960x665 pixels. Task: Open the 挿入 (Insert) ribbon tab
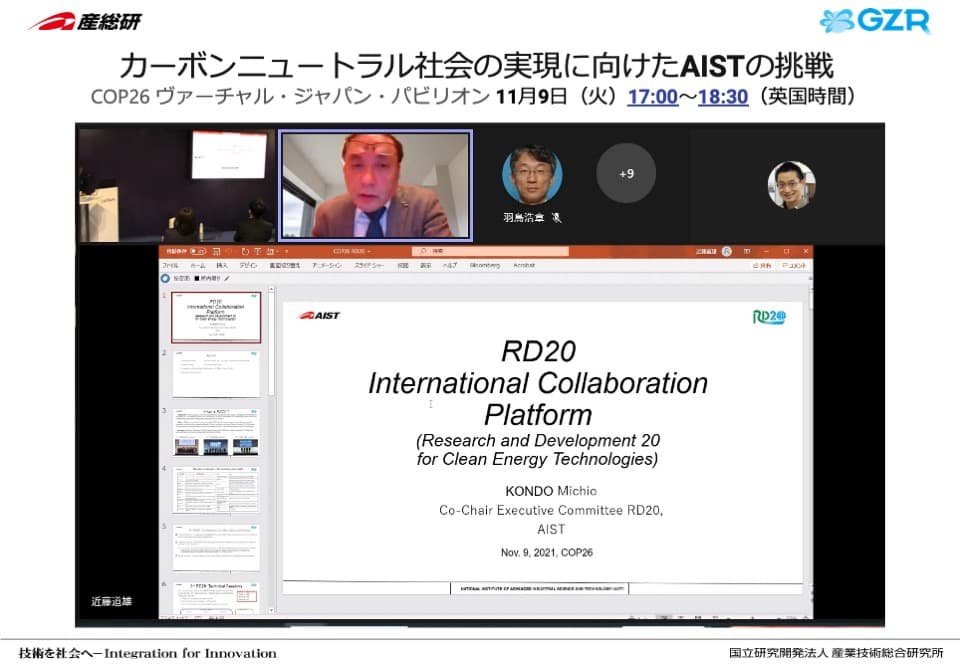click(x=222, y=265)
